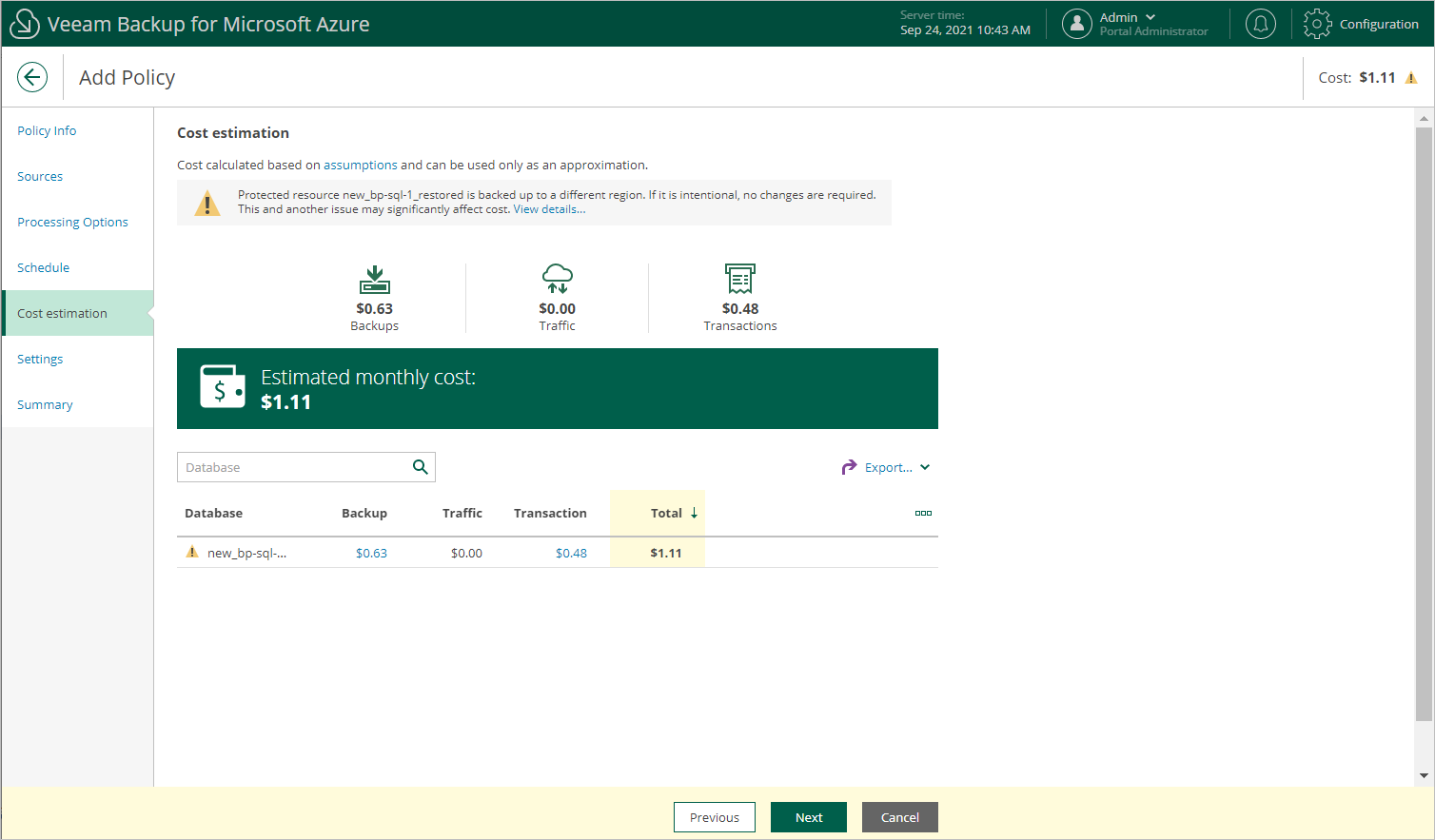Click the search magnifier icon in Database field
The width and height of the screenshot is (1435, 840).
click(x=420, y=467)
